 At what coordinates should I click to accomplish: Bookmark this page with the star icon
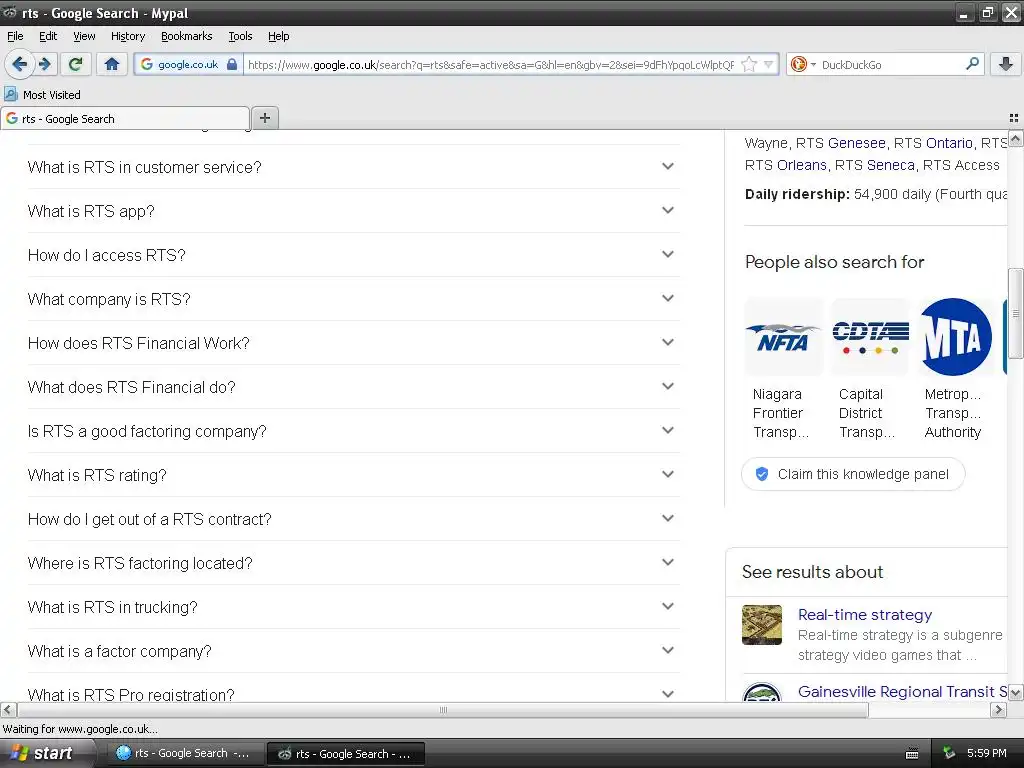[749, 64]
